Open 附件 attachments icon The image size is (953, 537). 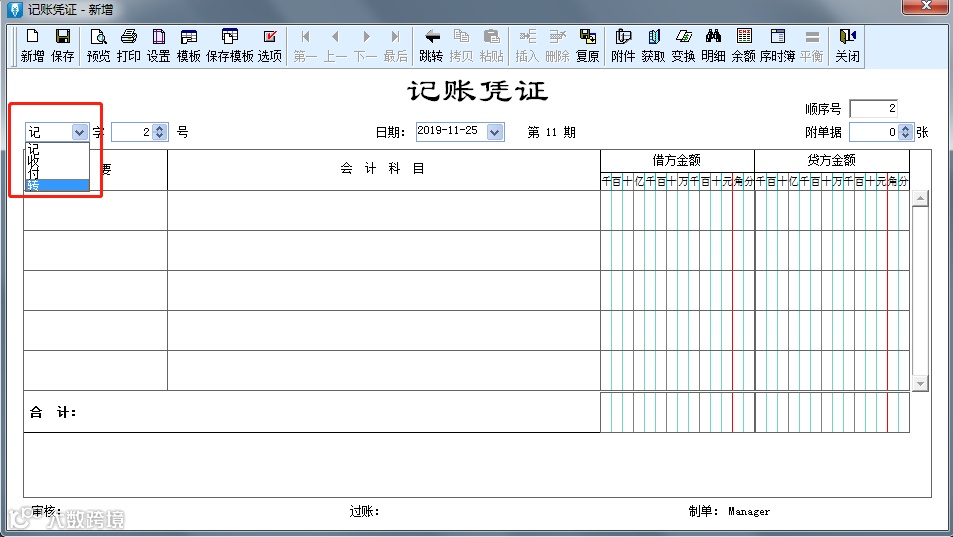click(x=623, y=46)
